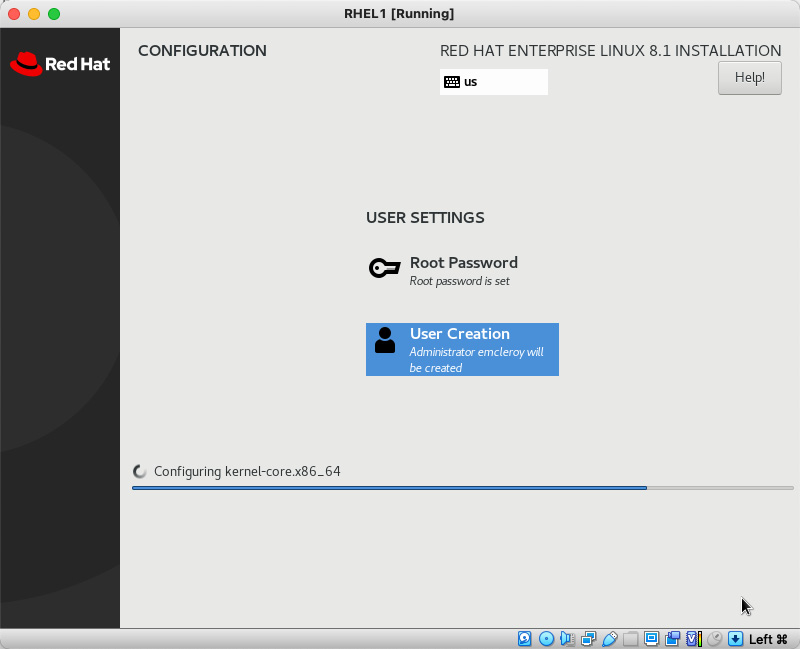Viewport: 800px width, 649px height.
Task: Click the recording status icon
Action: [x=672, y=639]
